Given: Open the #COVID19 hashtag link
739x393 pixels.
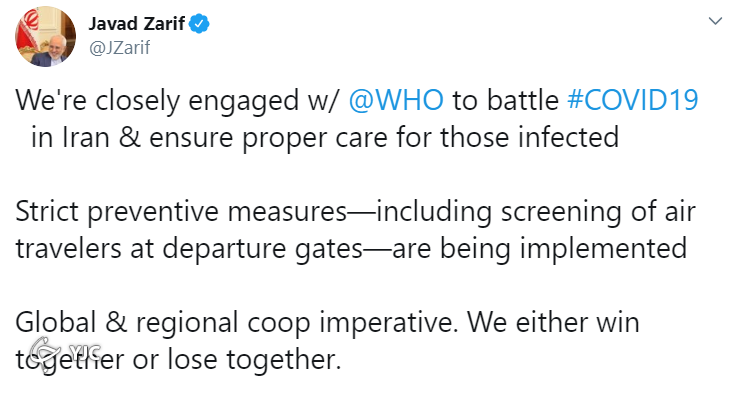Looking at the screenshot, I should coord(632,100).
